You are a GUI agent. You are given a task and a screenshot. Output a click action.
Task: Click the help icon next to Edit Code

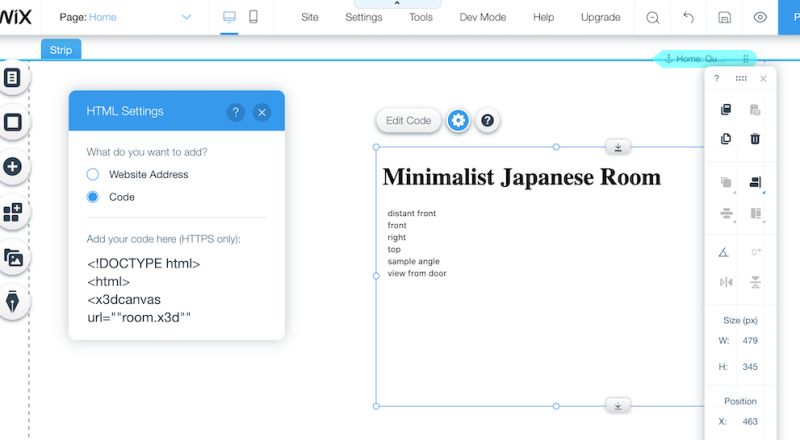click(487, 120)
